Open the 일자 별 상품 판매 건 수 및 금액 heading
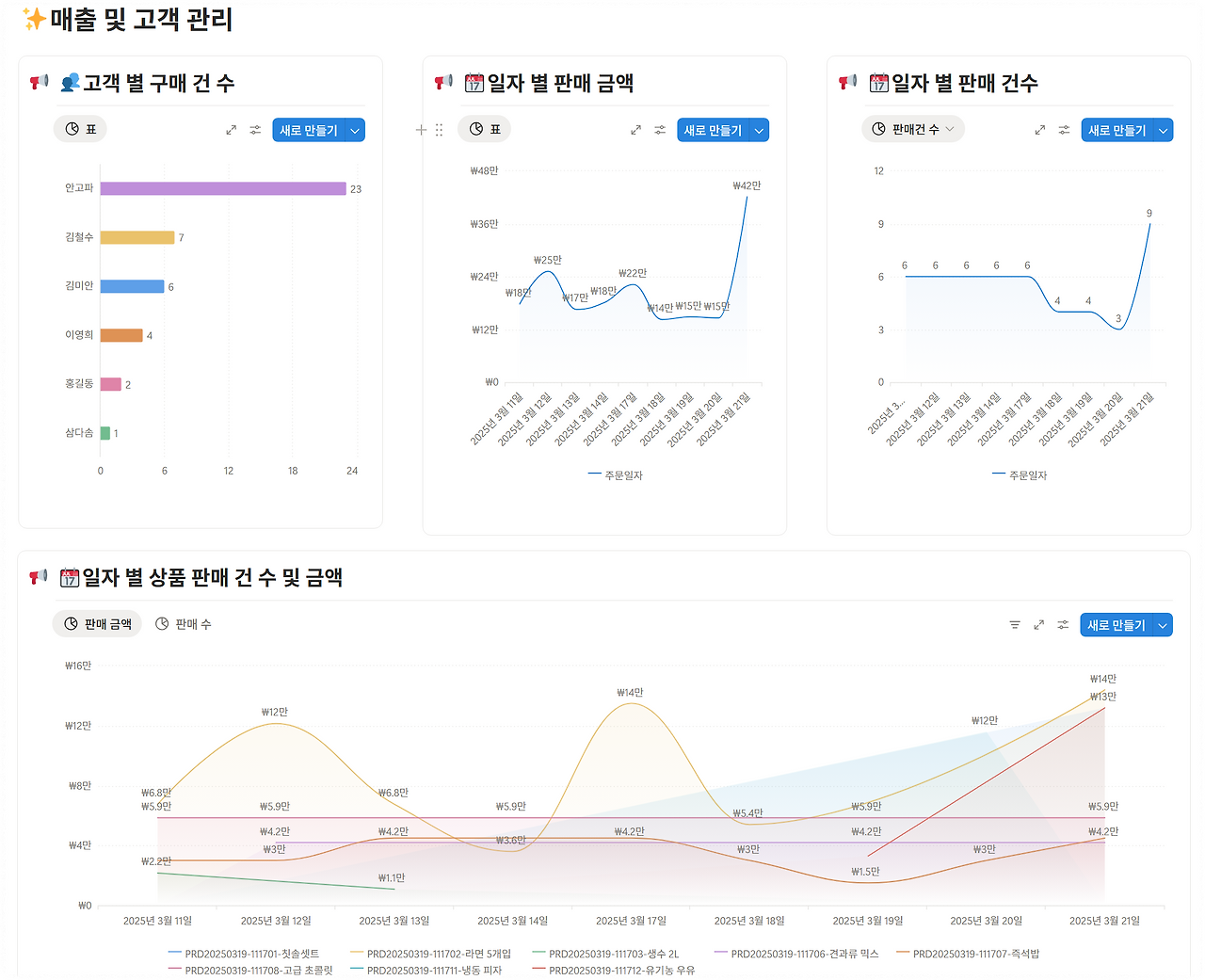This screenshot has height=980, width=1205. (x=212, y=577)
